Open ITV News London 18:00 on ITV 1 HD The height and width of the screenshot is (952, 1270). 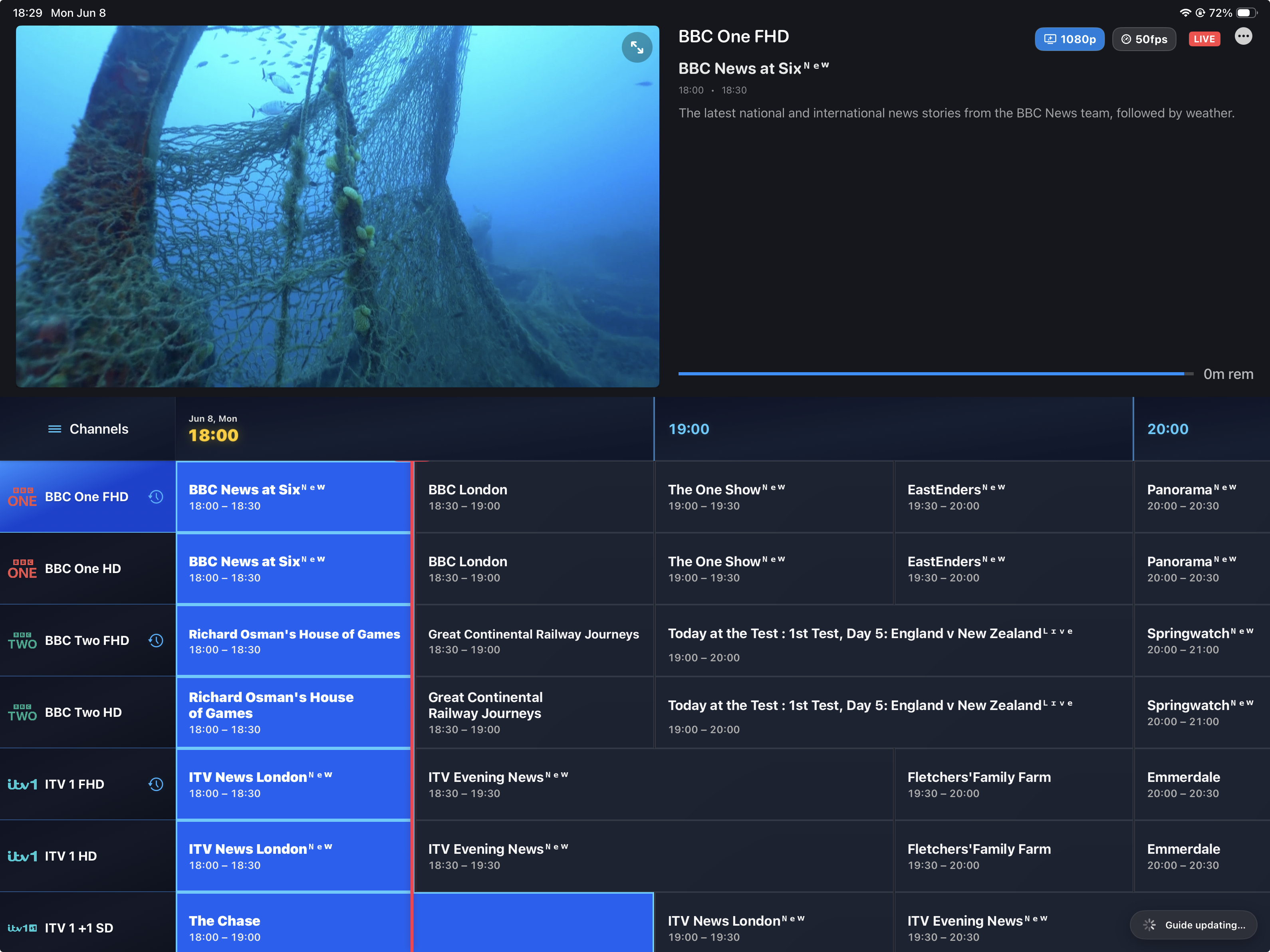(294, 856)
